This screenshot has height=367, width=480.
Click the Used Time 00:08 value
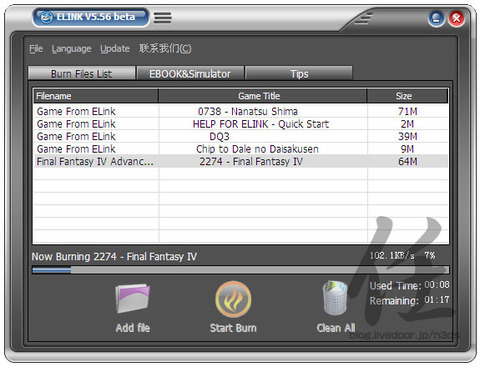tap(437, 285)
